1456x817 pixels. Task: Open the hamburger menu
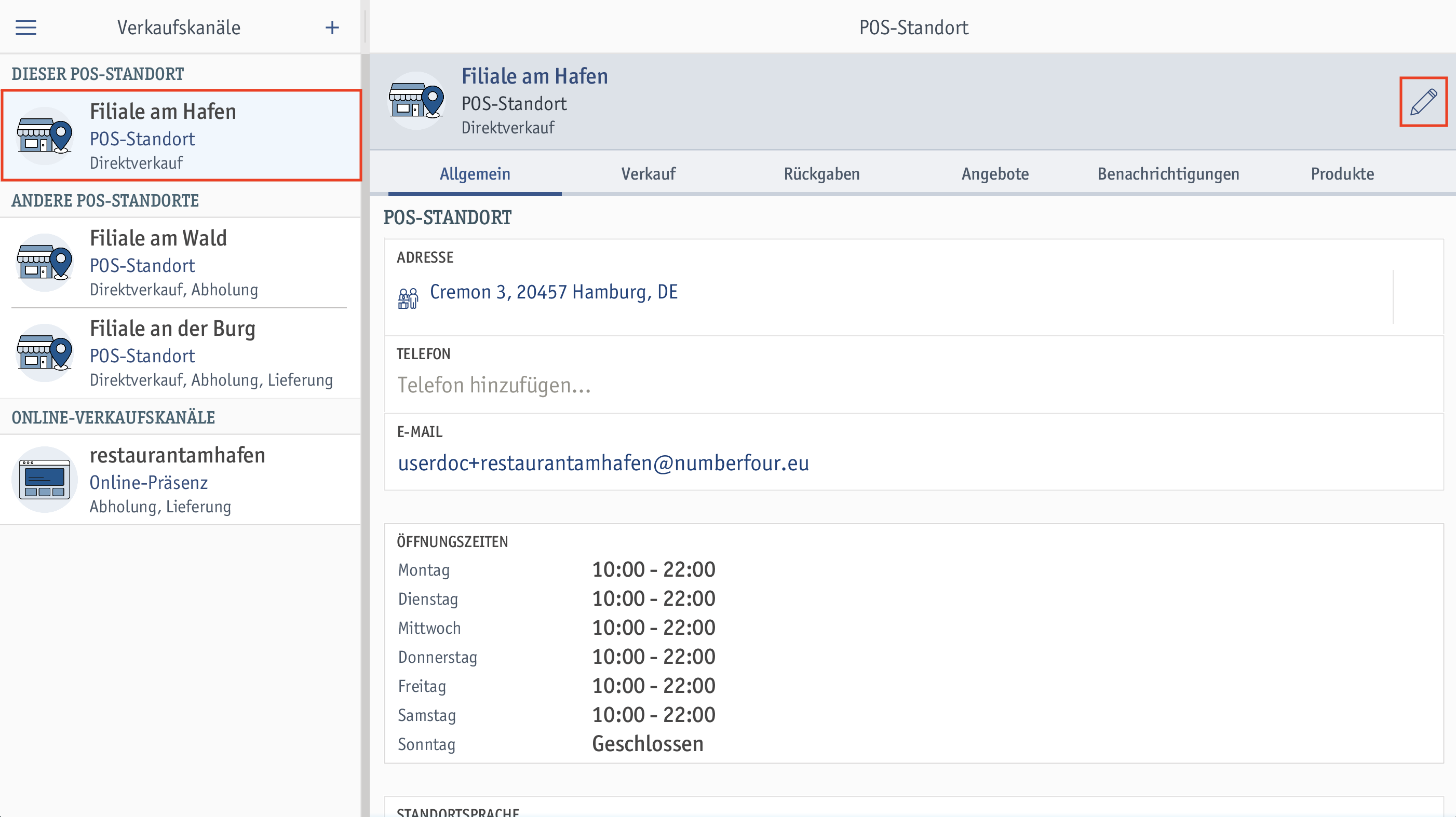[x=26, y=28]
